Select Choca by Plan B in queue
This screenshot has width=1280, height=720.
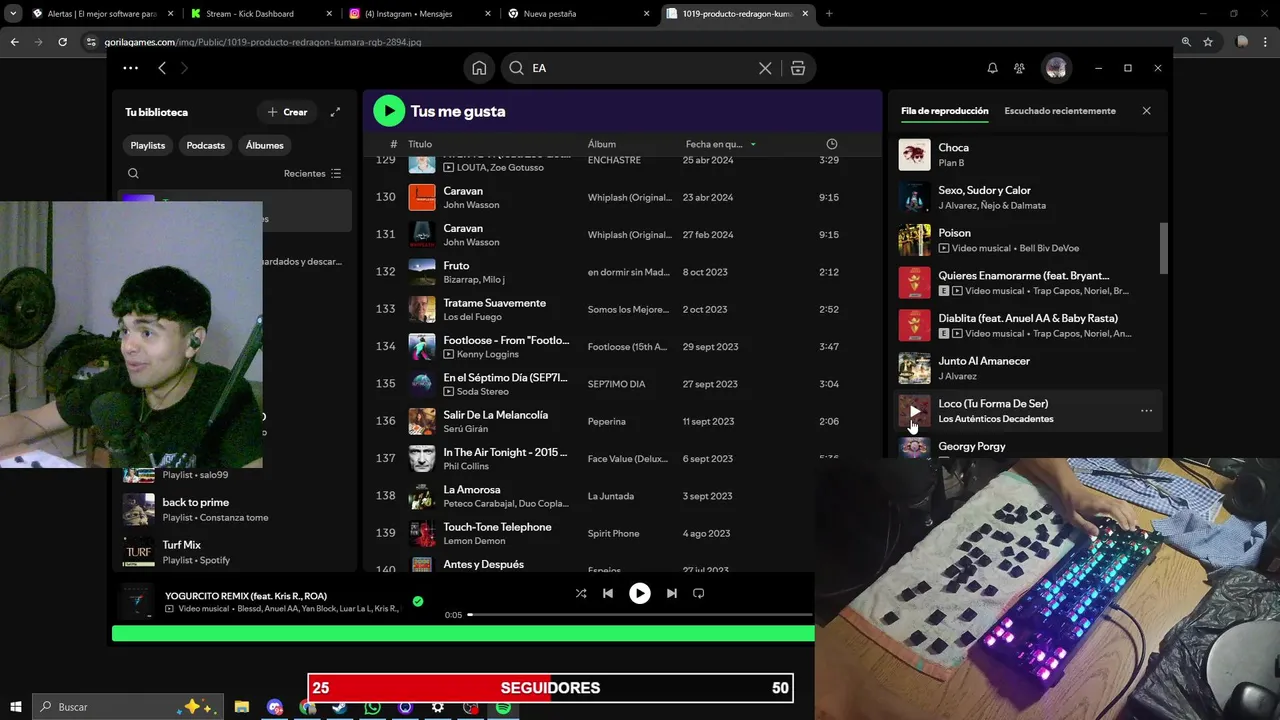tap(1028, 155)
